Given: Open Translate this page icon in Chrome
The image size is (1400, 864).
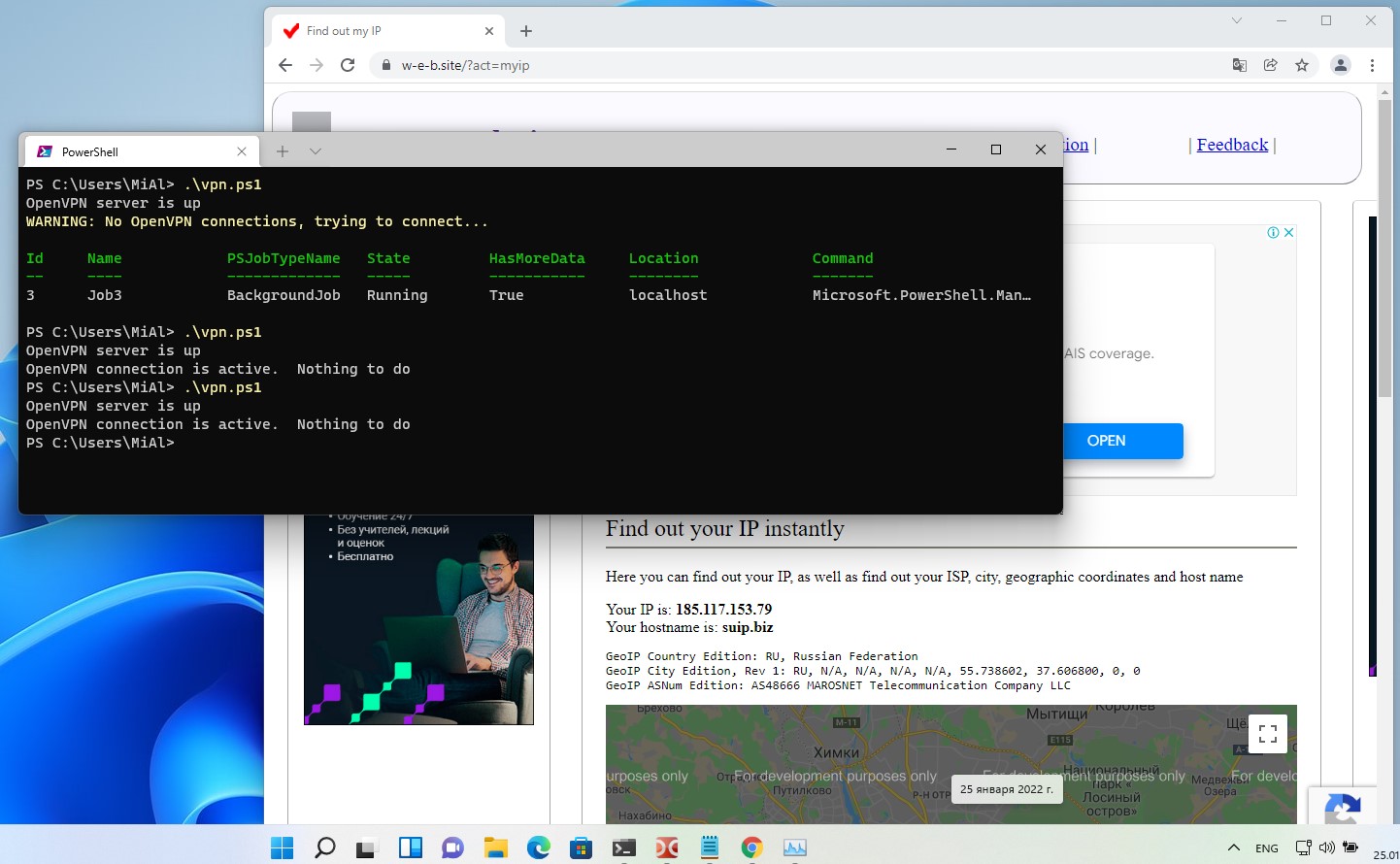Looking at the screenshot, I should pyautogui.click(x=1240, y=65).
